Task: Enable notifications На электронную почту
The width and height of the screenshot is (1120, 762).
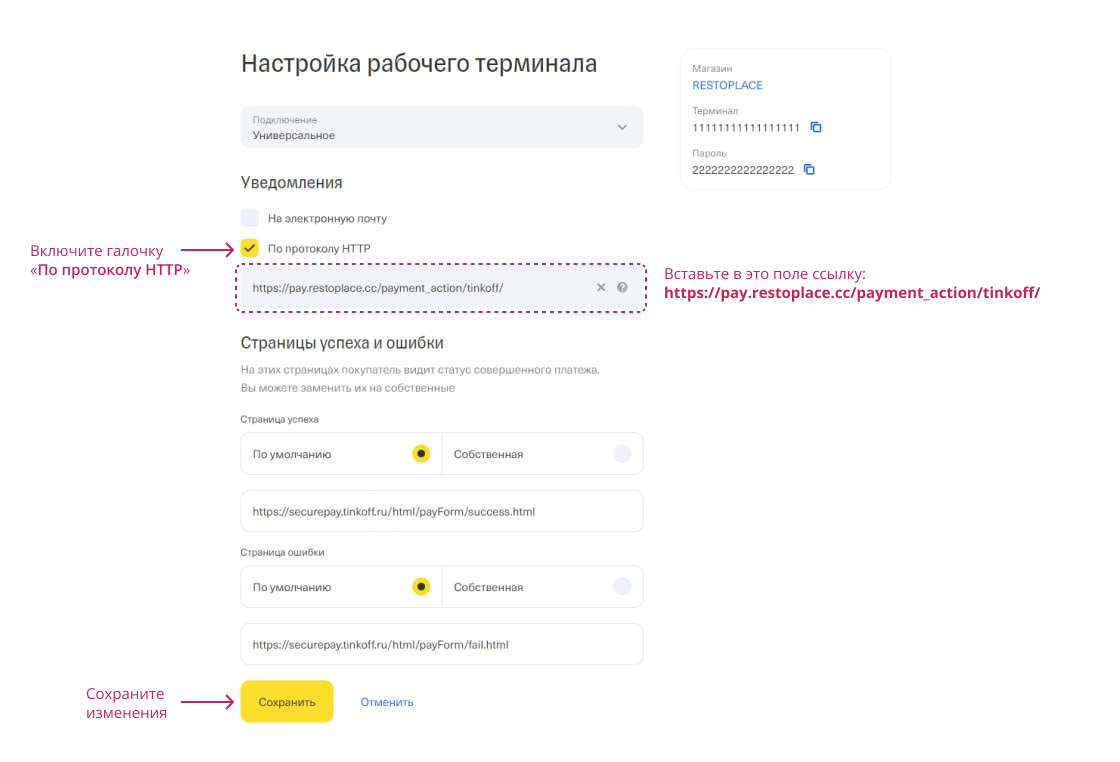Action: click(249, 217)
